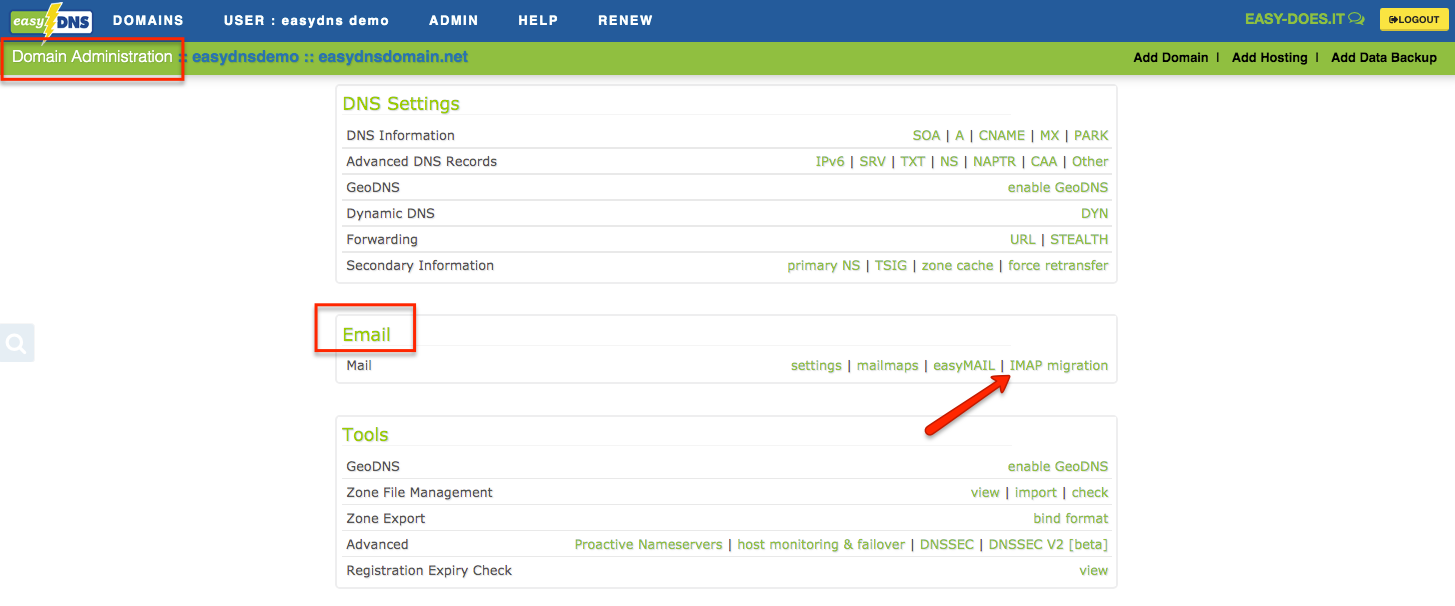Open easydnsdemo breadcrumb link
Screen dimensions: 1455x606
(x=245, y=57)
